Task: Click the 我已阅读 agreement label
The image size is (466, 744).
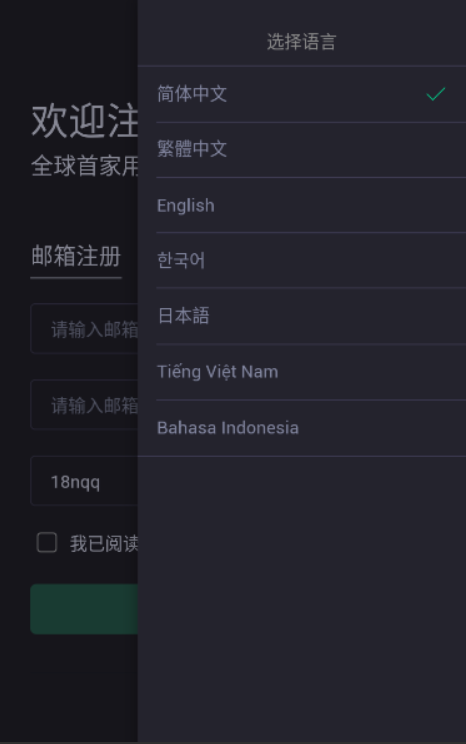Action: 104,543
